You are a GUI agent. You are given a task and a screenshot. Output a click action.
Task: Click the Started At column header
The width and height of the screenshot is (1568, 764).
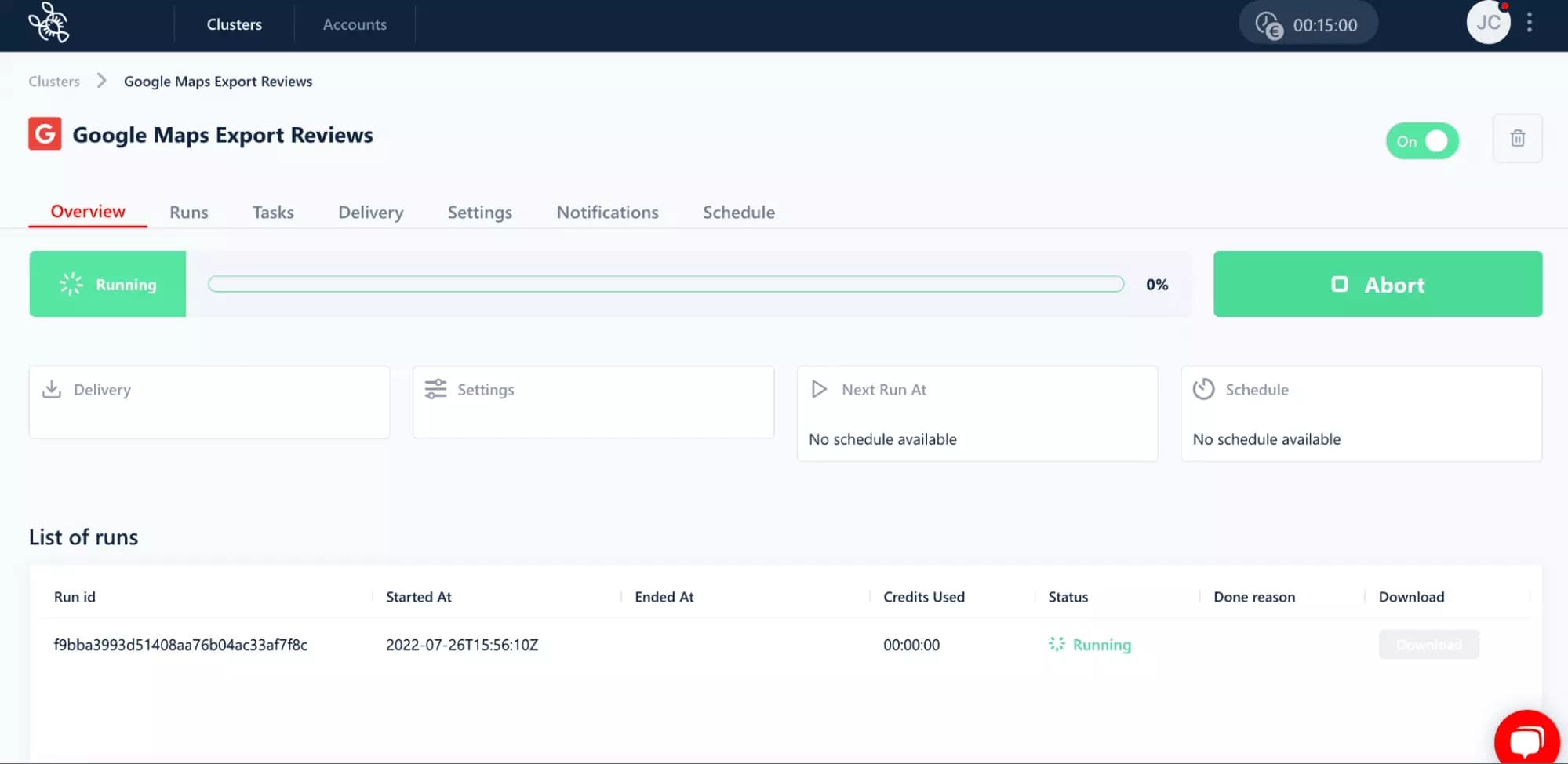coord(418,597)
